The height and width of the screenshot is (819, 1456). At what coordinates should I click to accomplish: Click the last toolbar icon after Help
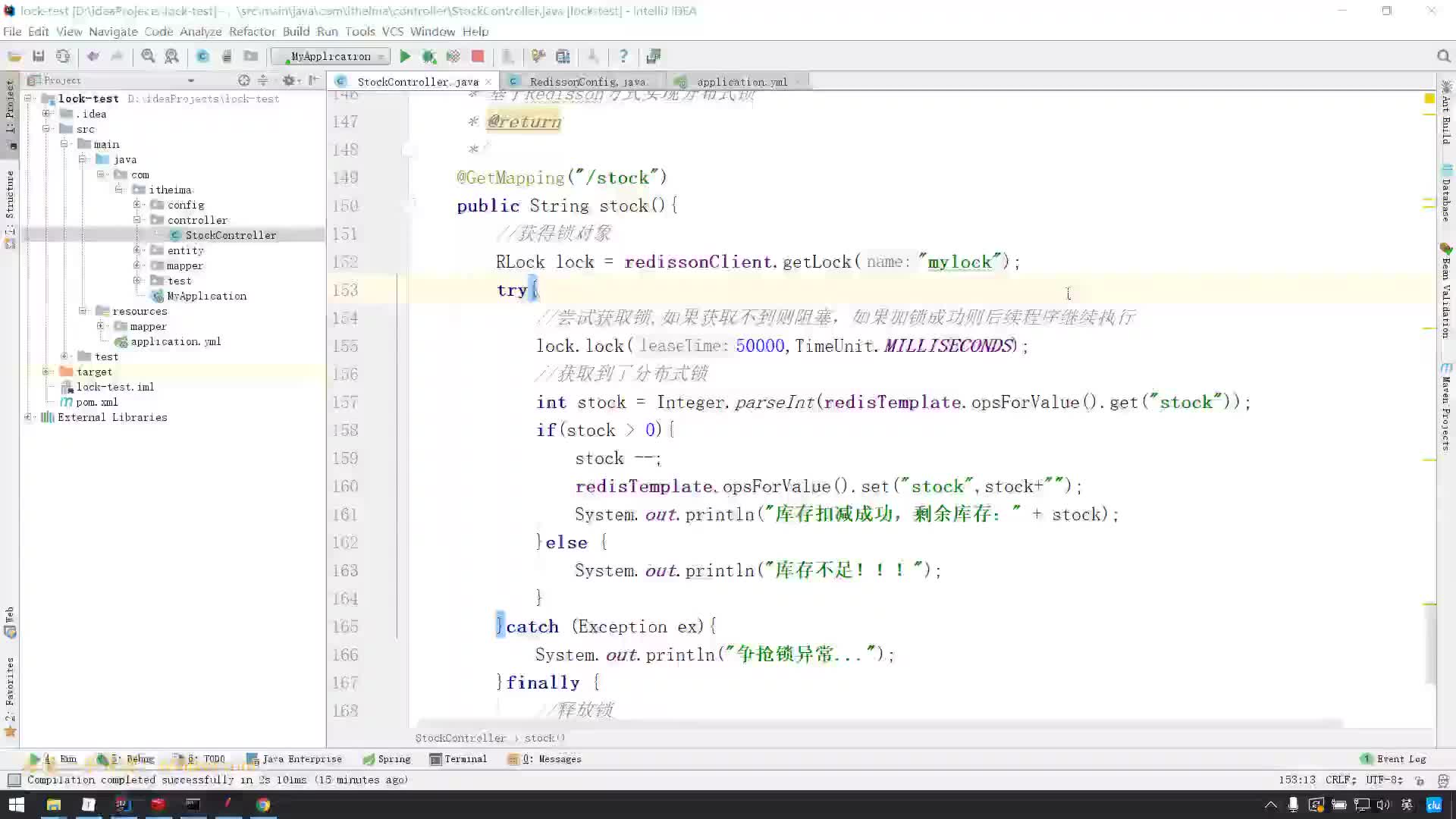click(x=654, y=56)
